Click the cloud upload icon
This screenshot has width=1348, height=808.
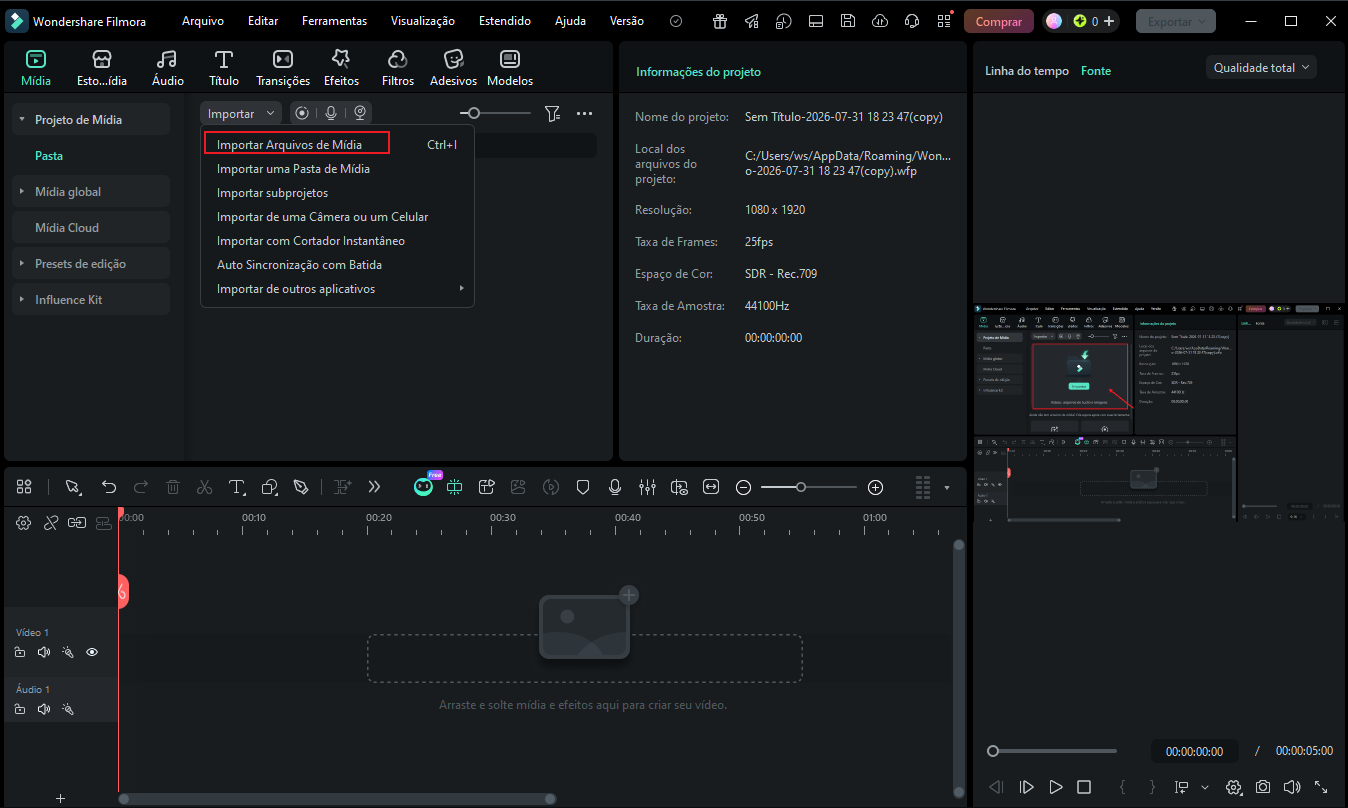pos(880,21)
